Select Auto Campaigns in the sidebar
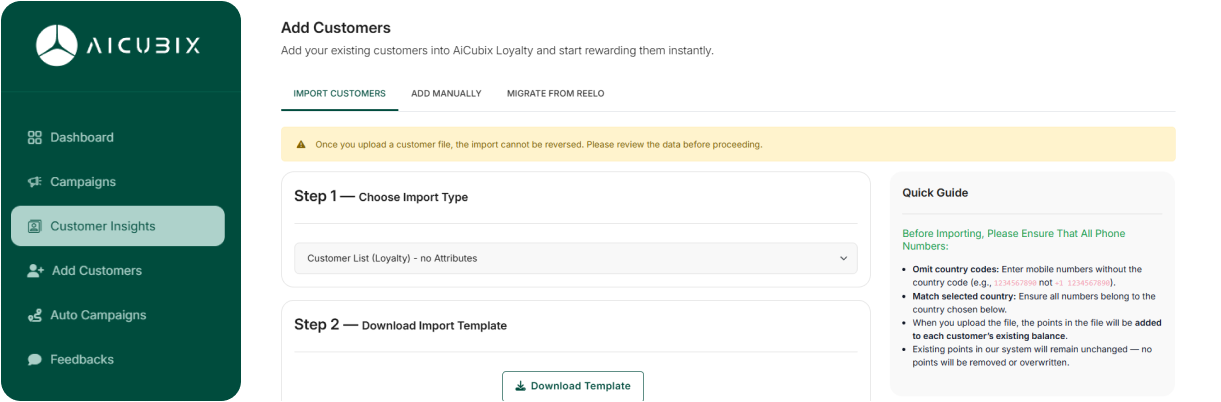Viewport: 1221px width, 402px height. 98,315
